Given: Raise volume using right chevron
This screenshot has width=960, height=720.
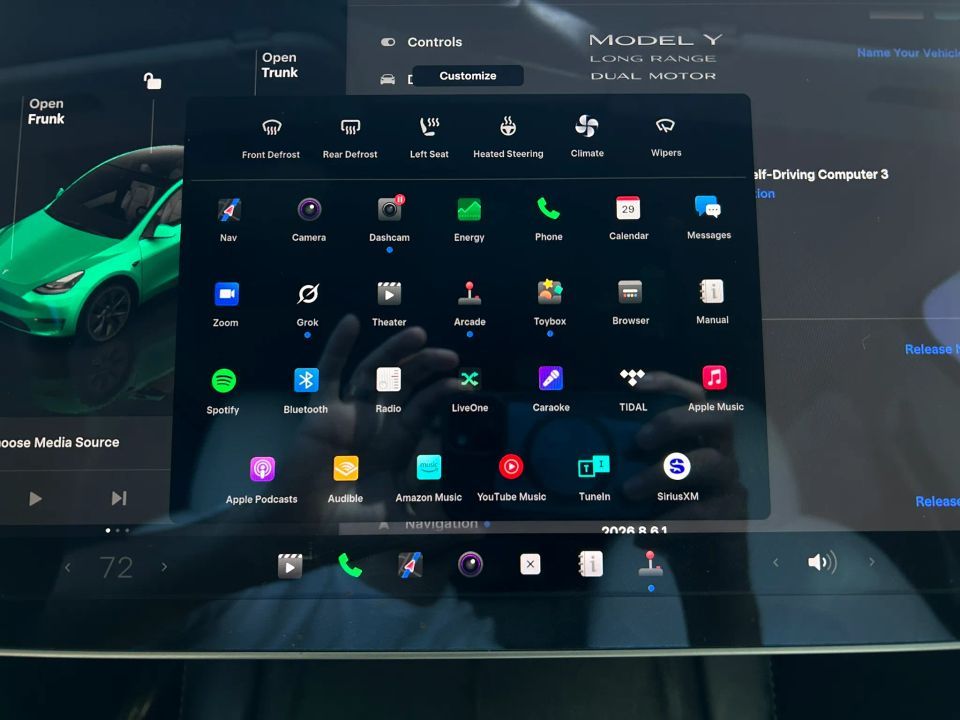Looking at the screenshot, I should (x=871, y=561).
